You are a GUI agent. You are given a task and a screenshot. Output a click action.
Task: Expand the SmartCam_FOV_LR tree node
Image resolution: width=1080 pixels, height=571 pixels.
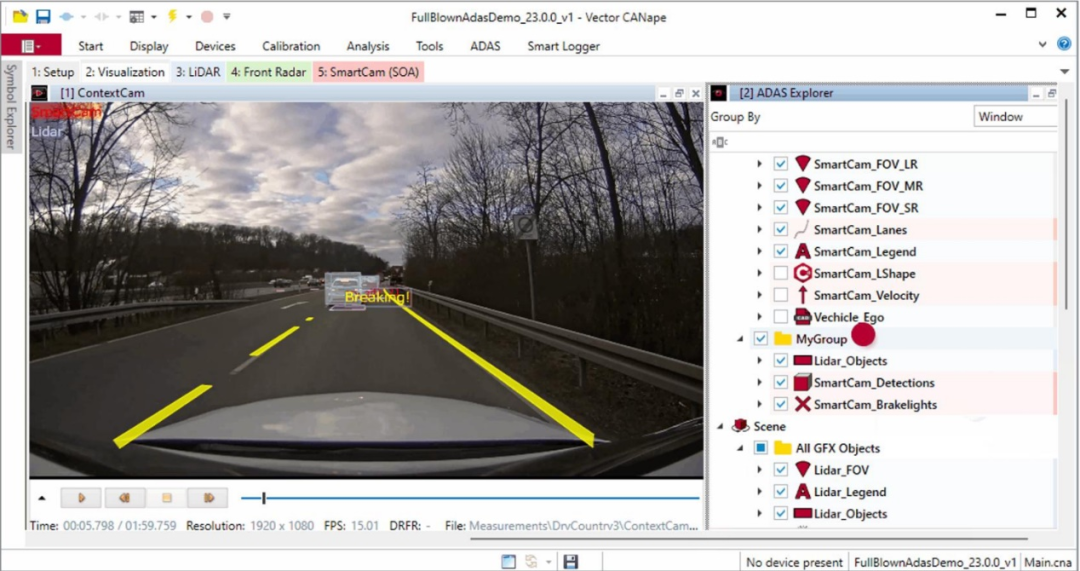760,164
